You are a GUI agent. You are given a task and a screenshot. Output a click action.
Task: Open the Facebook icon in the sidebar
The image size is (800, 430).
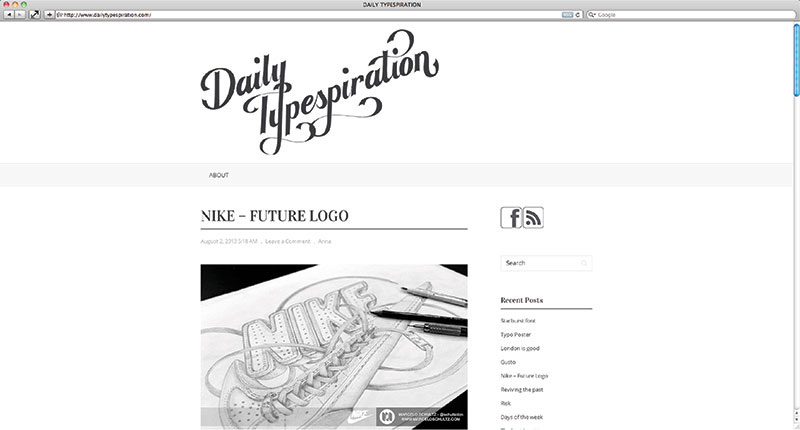click(511, 218)
